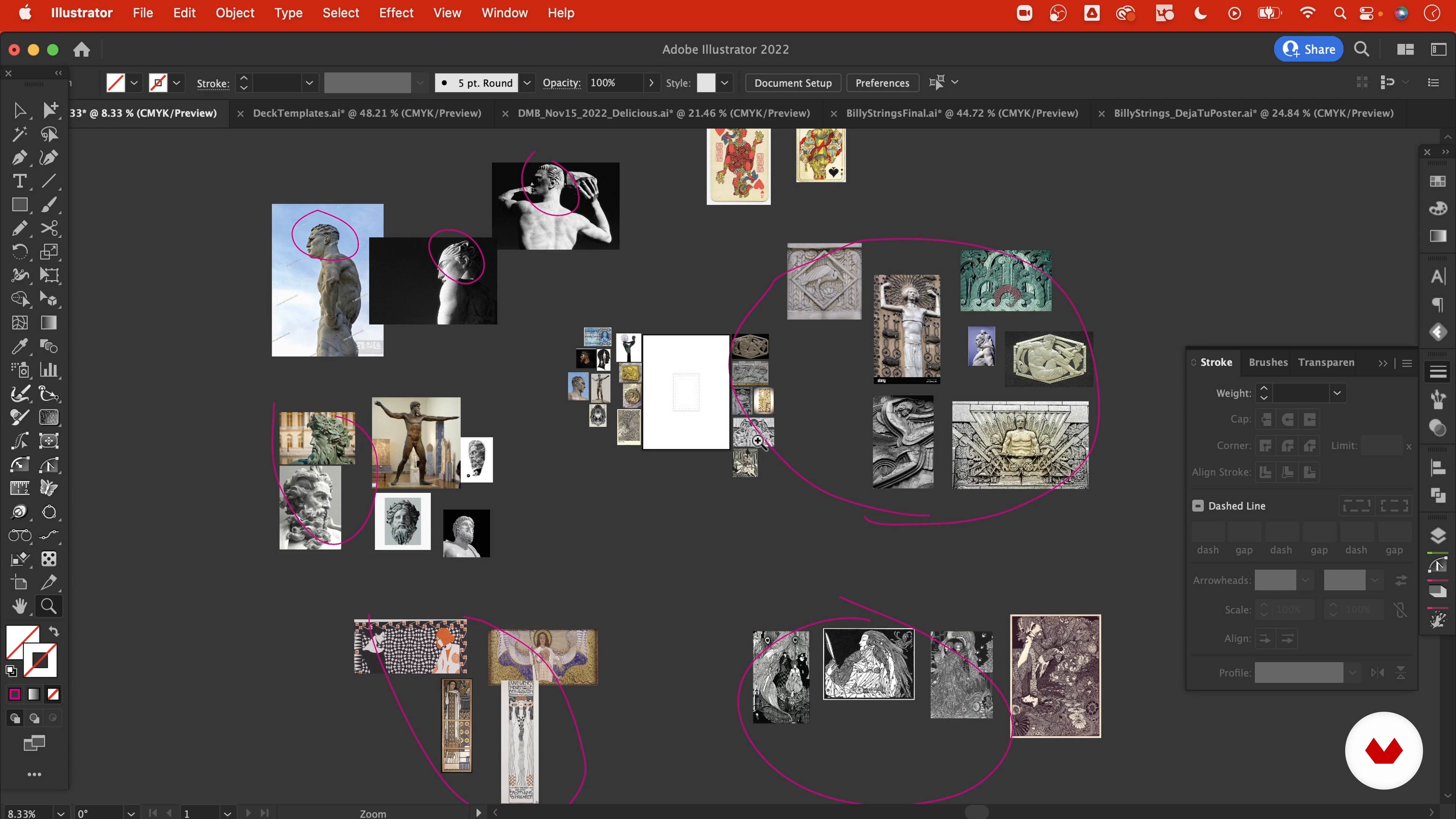Open Arrange Documents icon in title bar
This screenshot has width=1456, height=819.
coord(1405,50)
